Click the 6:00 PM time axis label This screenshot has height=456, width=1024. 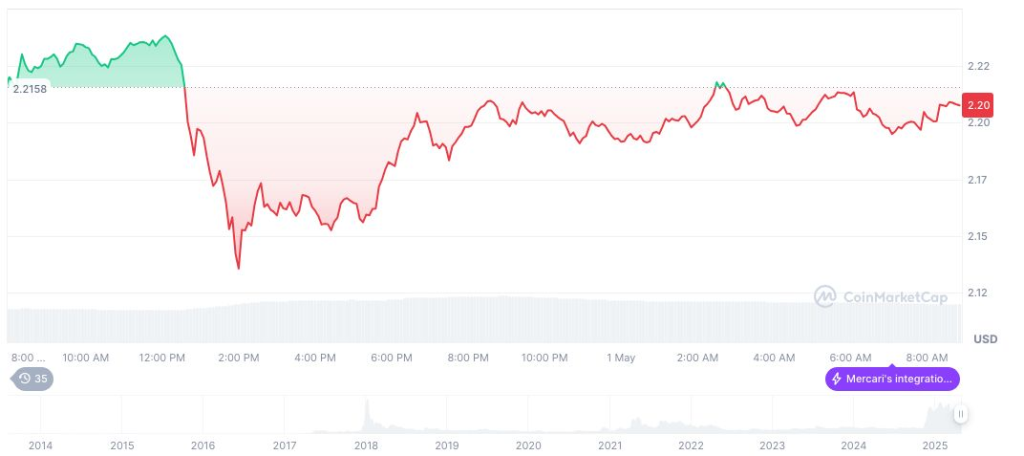[391, 358]
